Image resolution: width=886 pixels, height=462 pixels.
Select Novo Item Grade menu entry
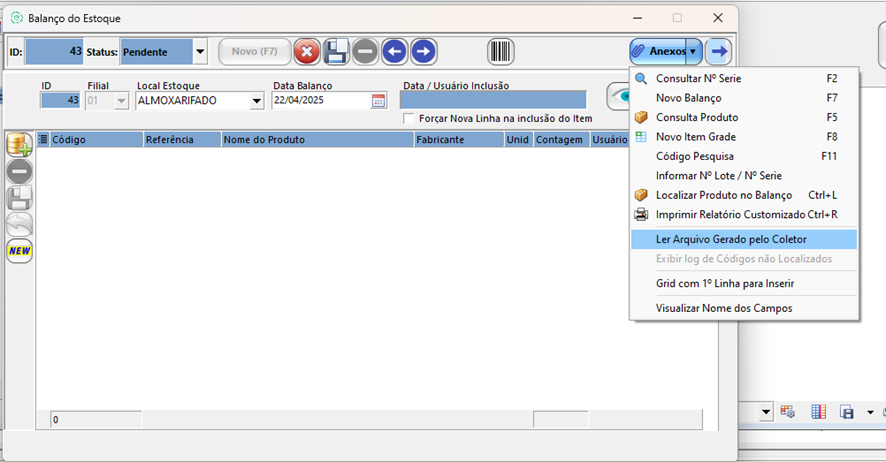[x=744, y=137]
